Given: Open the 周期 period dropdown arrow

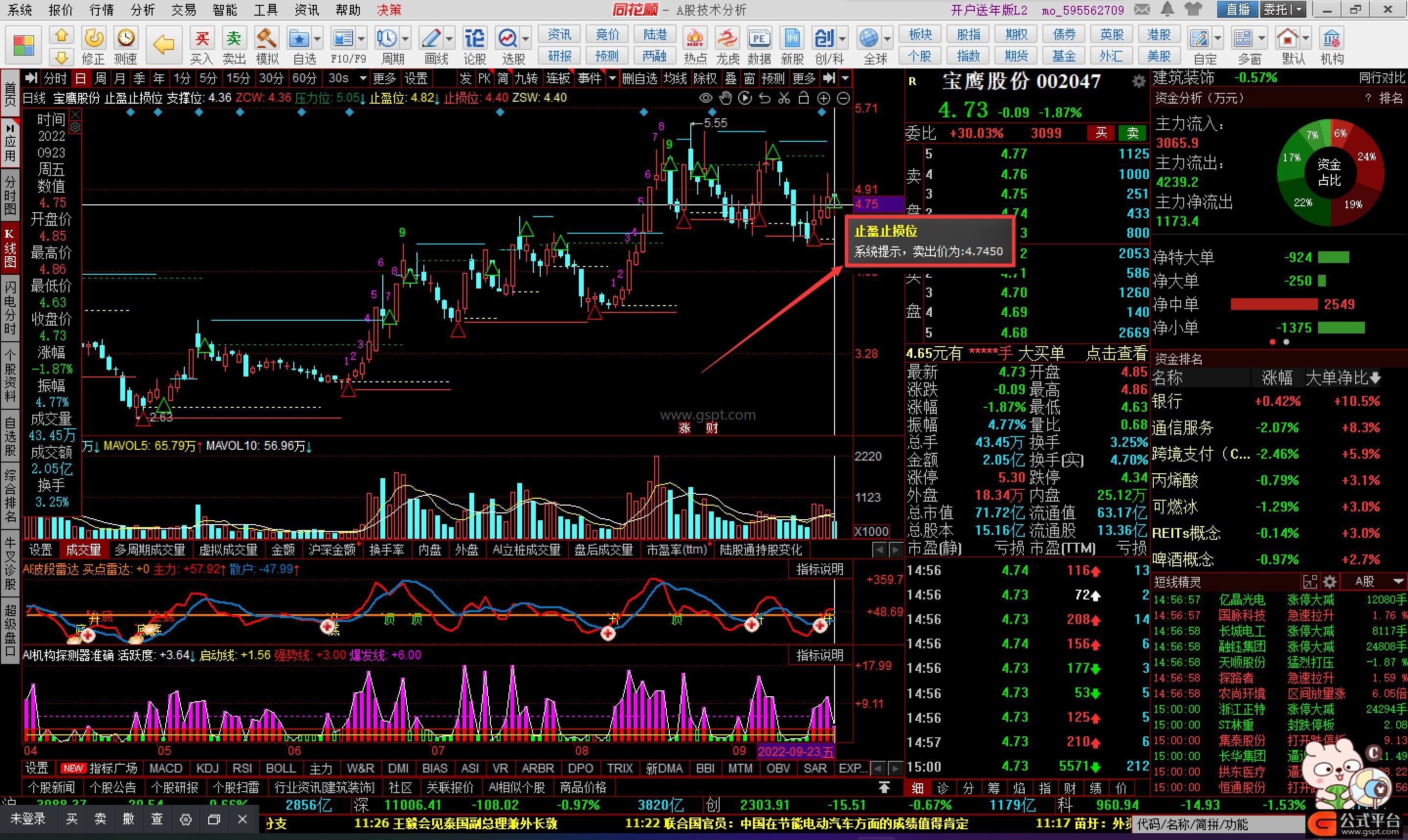Looking at the screenshot, I should 406,39.
